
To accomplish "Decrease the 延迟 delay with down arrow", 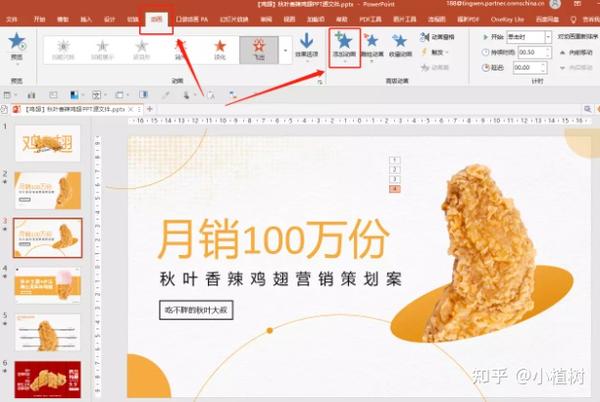I will (543, 71).
